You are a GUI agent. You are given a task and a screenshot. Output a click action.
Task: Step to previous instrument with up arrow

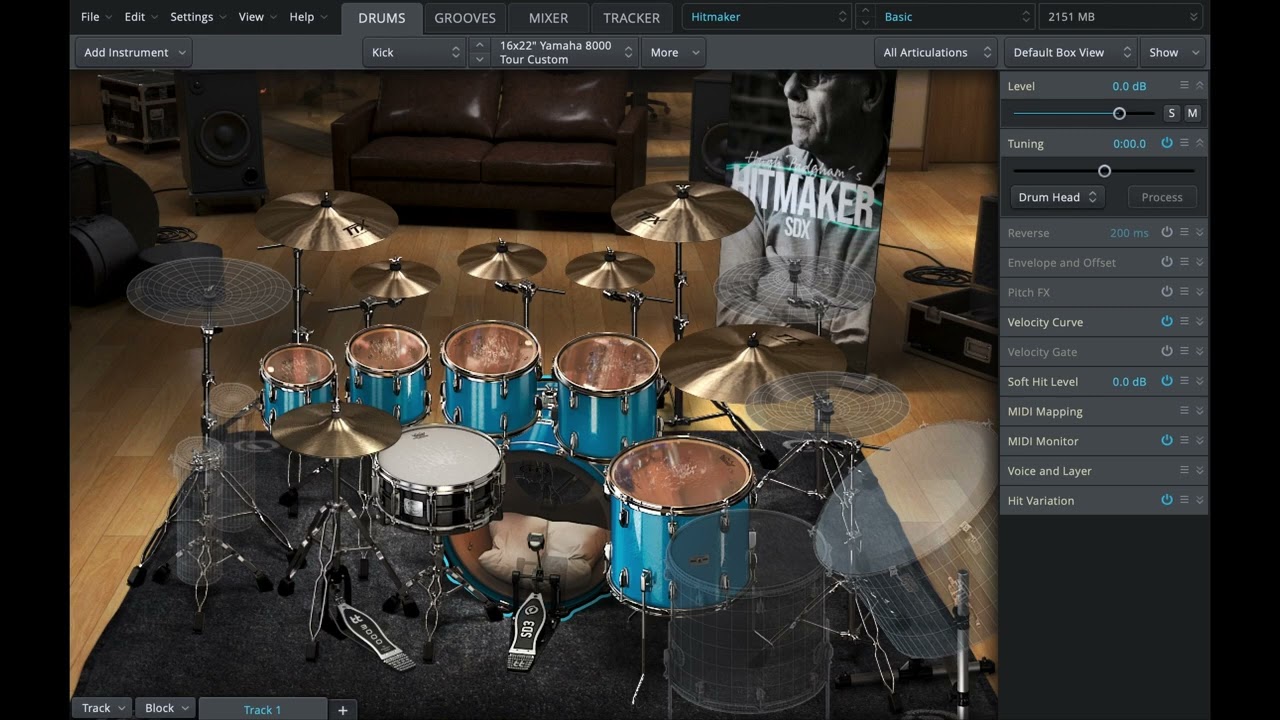(x=479, y=45)
